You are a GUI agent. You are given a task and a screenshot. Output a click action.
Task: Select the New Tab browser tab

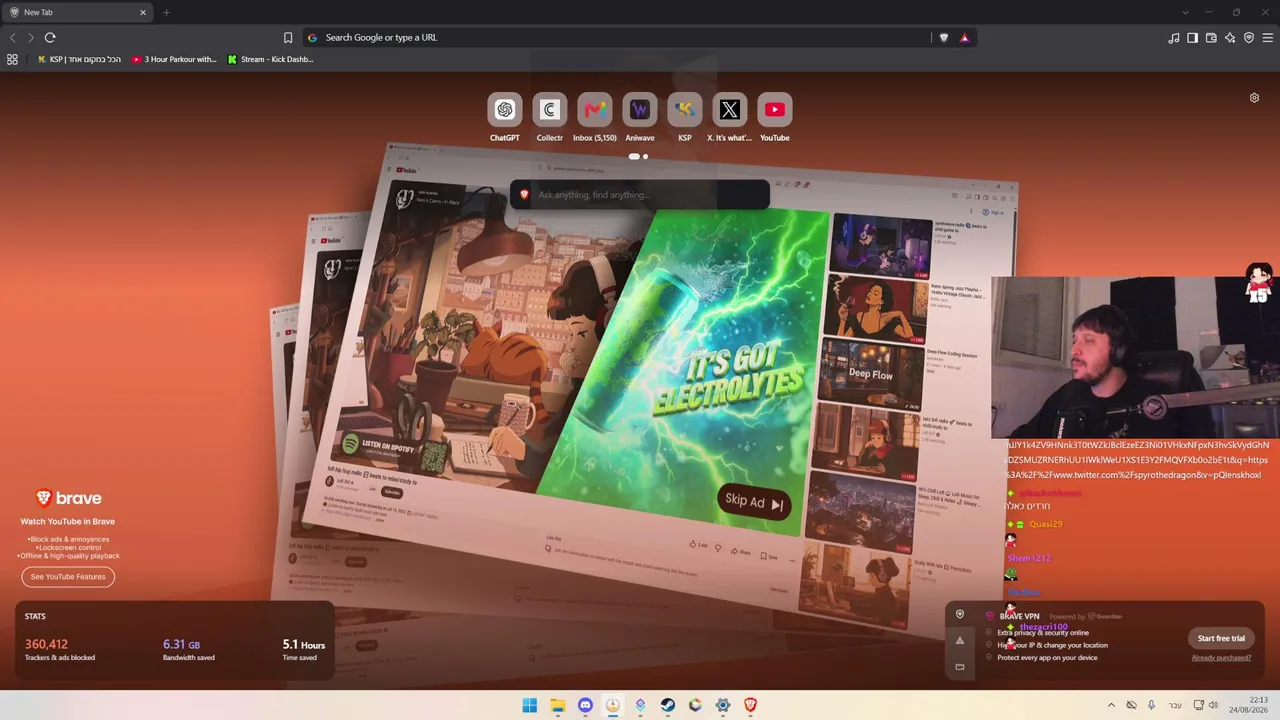[78, 12]
